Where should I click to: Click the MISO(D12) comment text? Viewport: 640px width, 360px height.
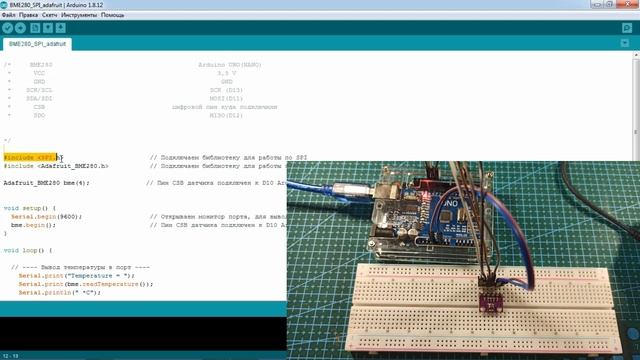[226, 115]
